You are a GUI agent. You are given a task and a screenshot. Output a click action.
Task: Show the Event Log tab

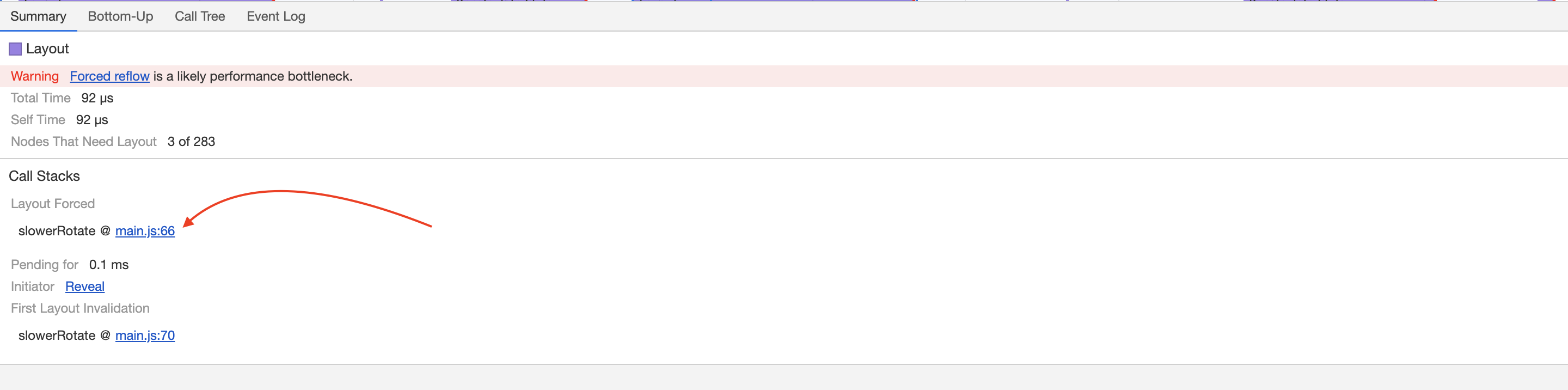275,16
